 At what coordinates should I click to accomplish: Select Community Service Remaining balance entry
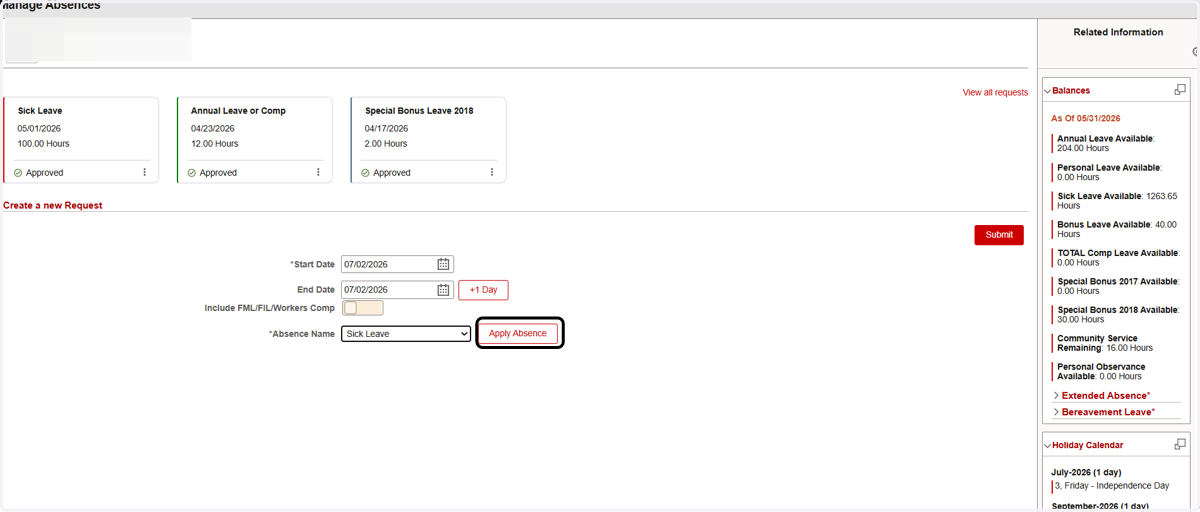point(1105,343)
